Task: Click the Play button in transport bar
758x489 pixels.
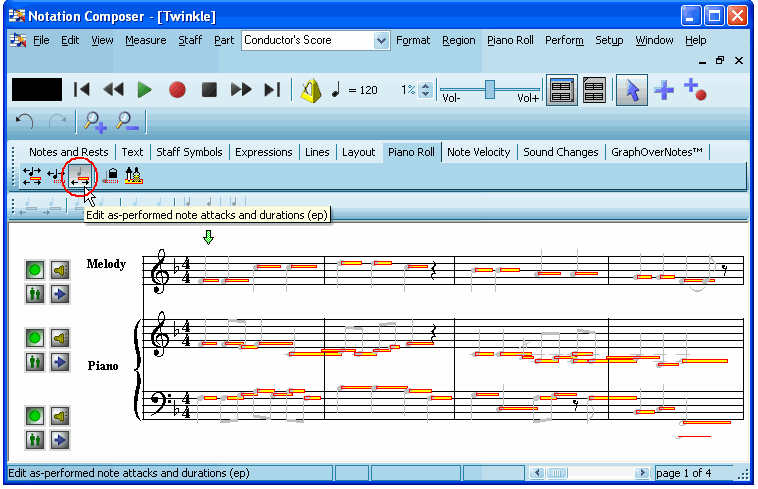Action: (145, 90)
